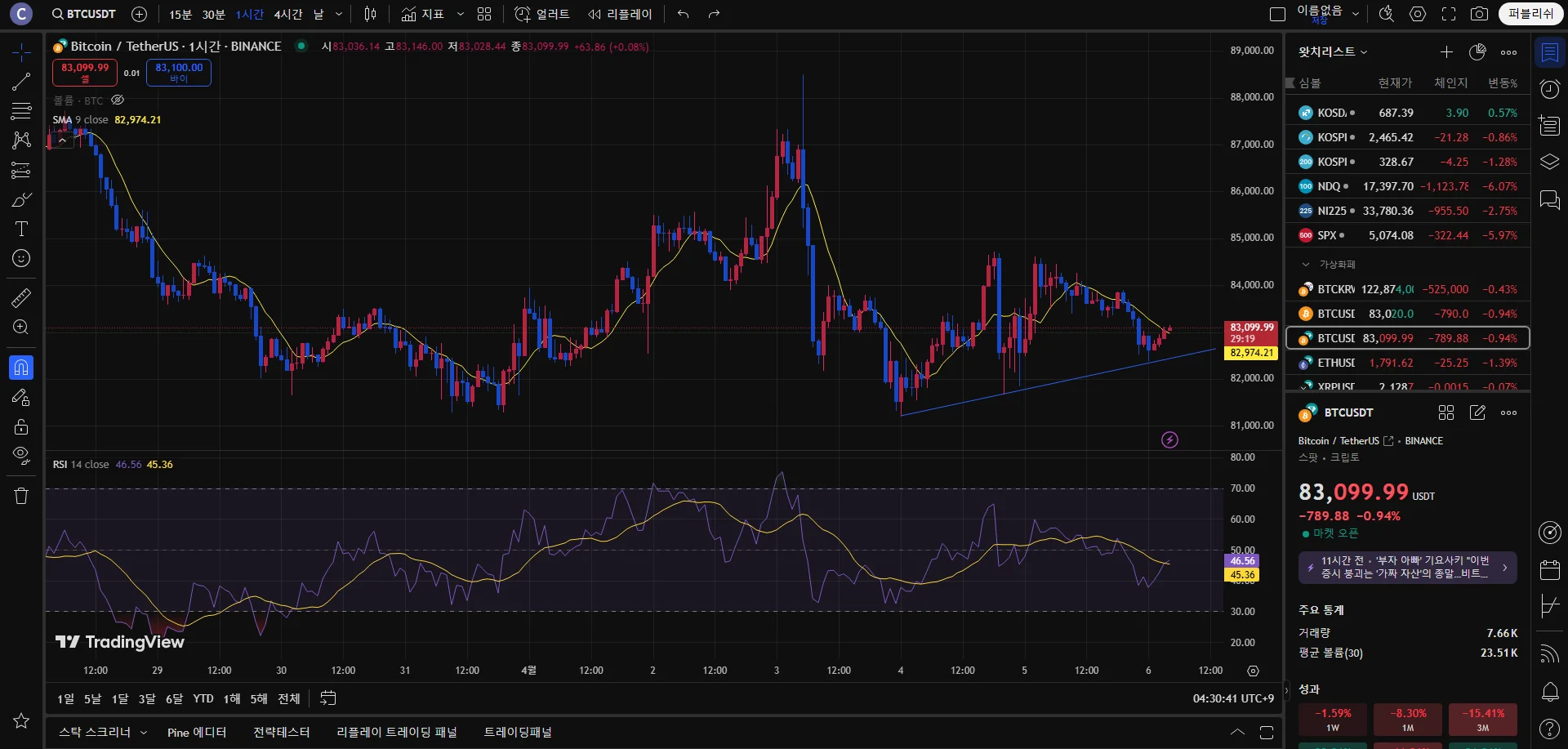Open the watchlist more options menu

(1508, 52)
